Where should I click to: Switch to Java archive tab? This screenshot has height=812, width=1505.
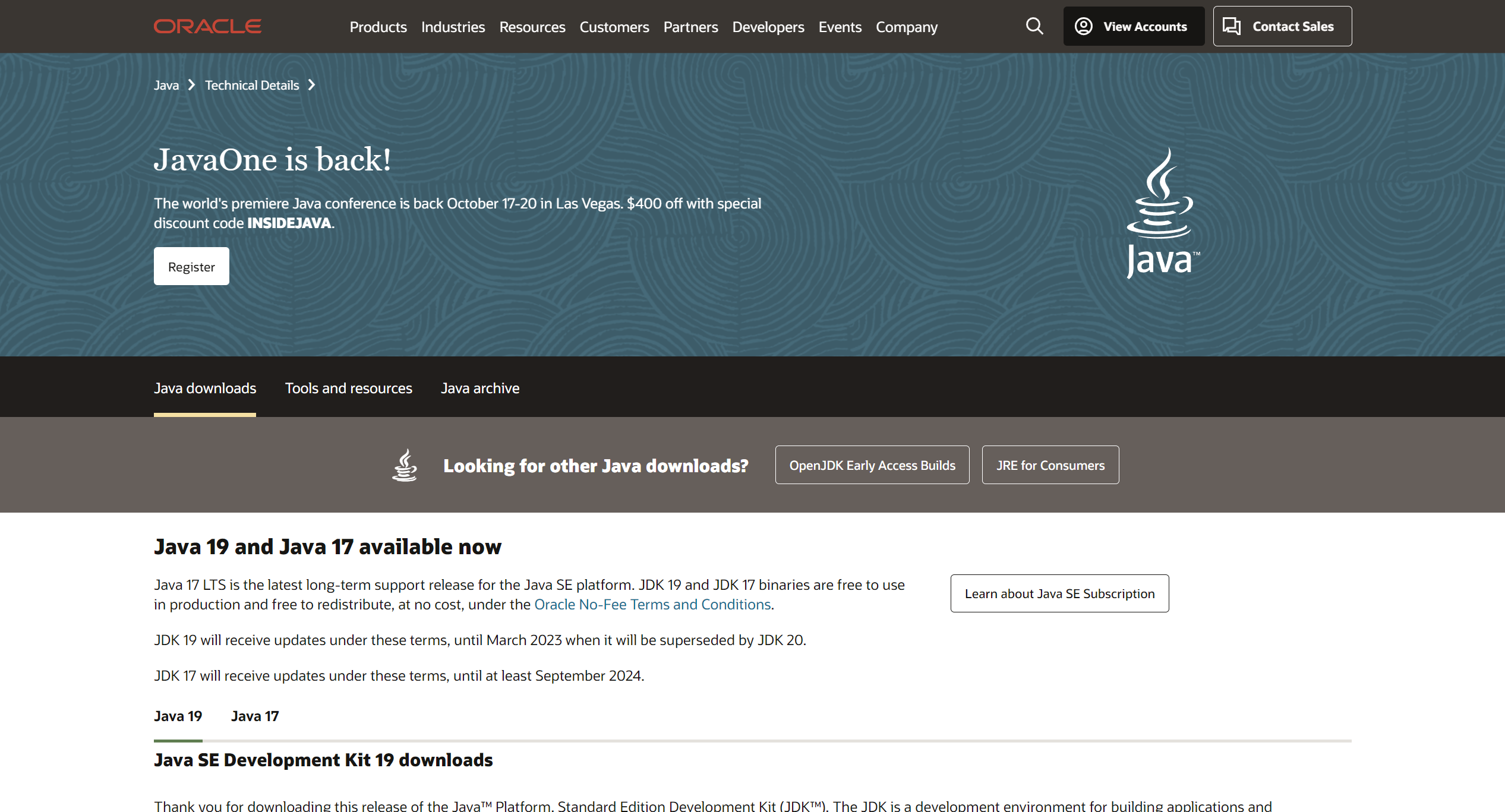[x=480, y=388]
